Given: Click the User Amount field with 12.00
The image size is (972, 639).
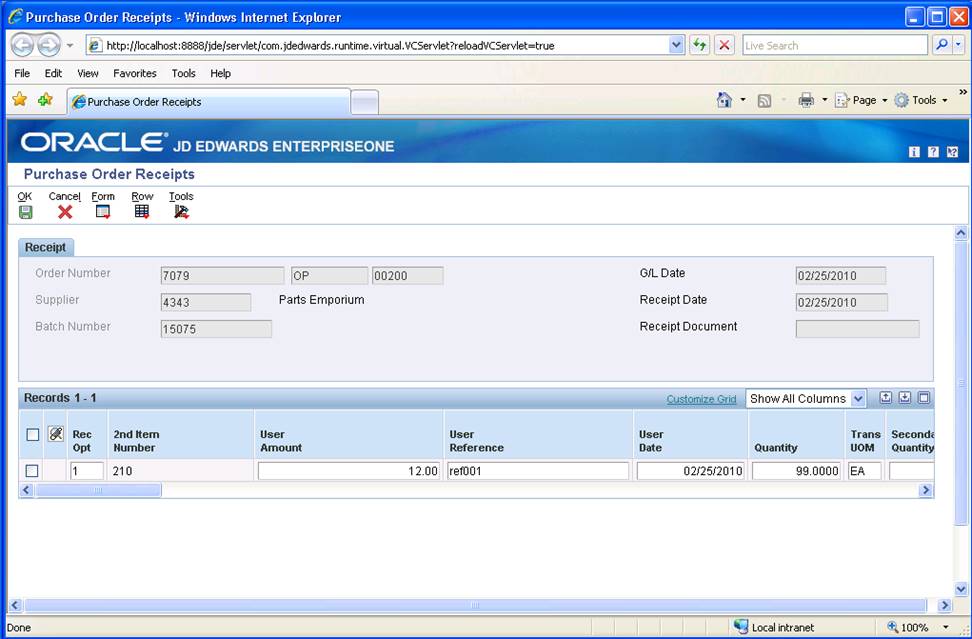Looking at the screenshot, I should point(349,471).
